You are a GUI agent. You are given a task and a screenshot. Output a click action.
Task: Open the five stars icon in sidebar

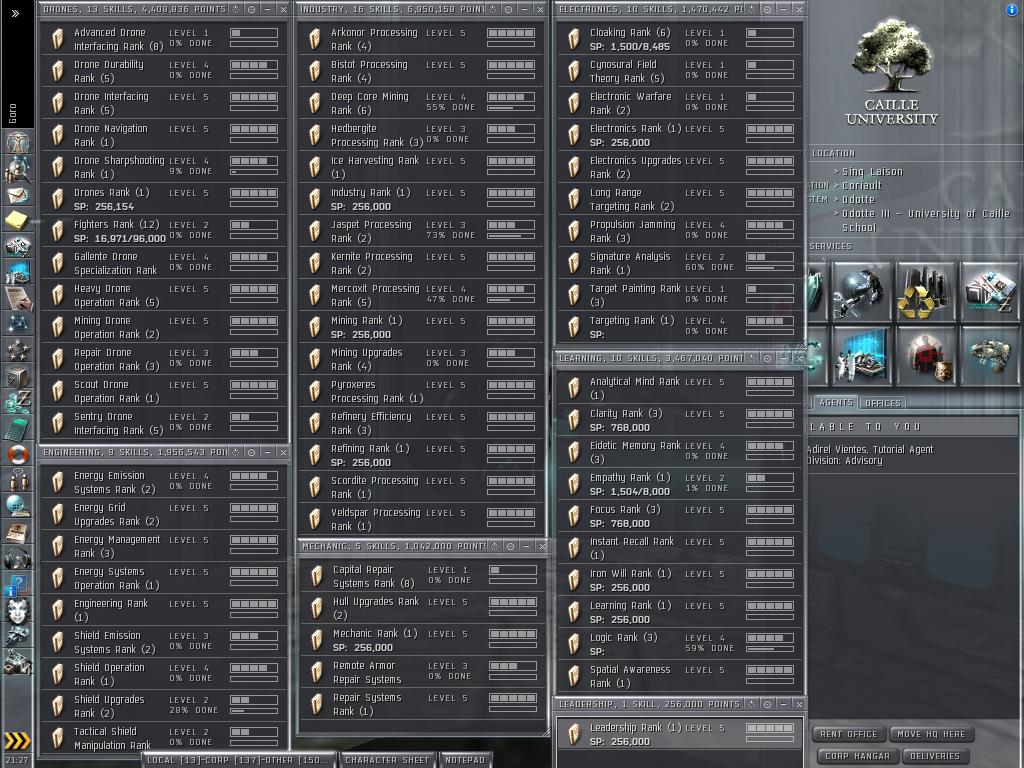point(18,350)
